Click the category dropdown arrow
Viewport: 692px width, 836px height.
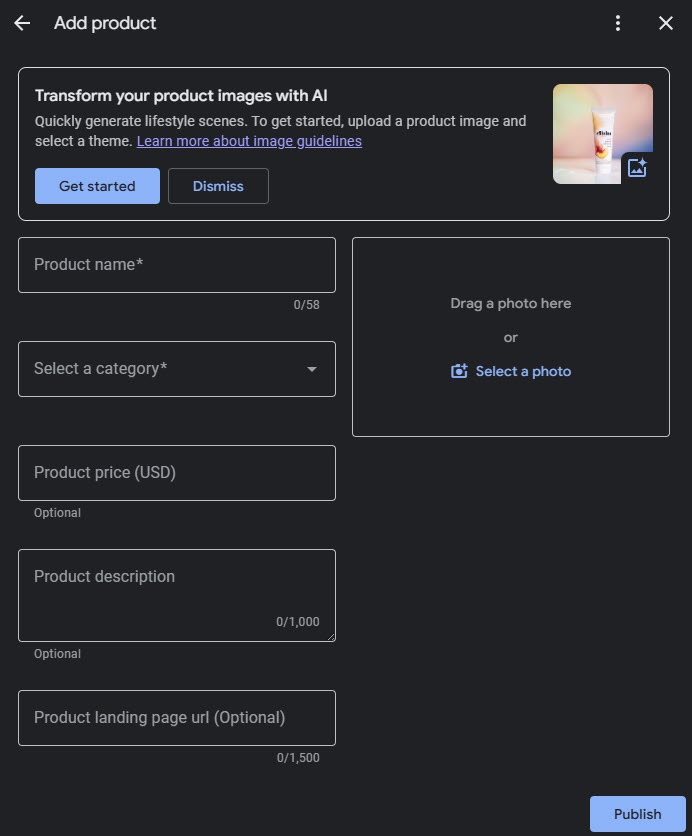point(312,369)
